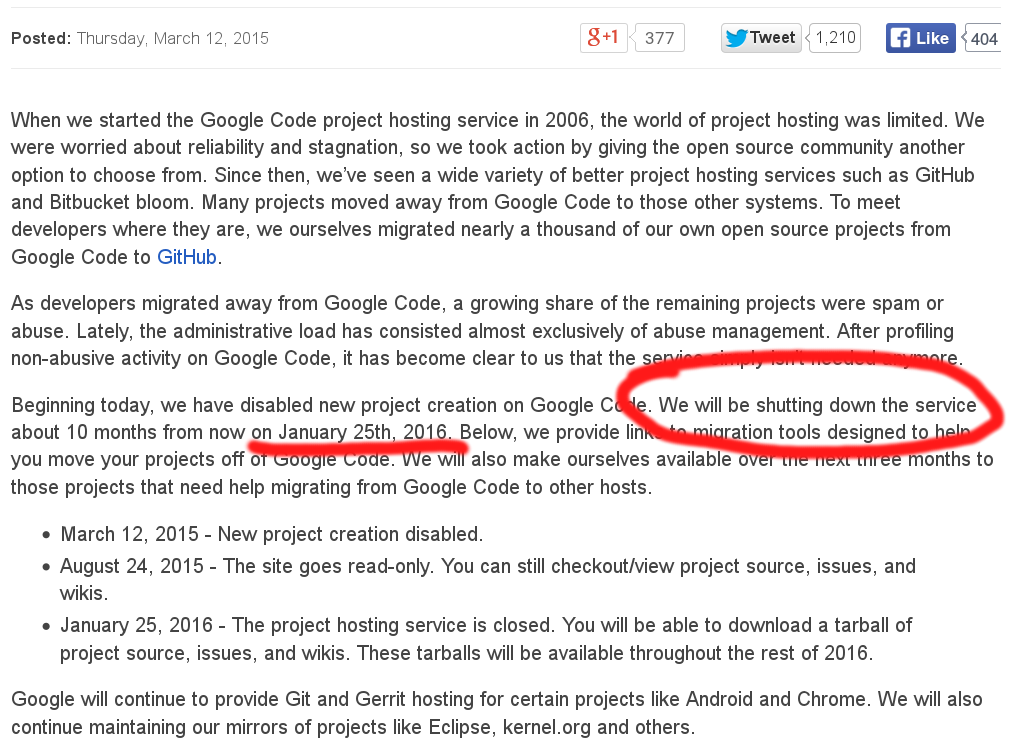Click the sentence starting "Beginning today"
The height and width of the screenshot is (751, 1026).
tap(330, 405)
